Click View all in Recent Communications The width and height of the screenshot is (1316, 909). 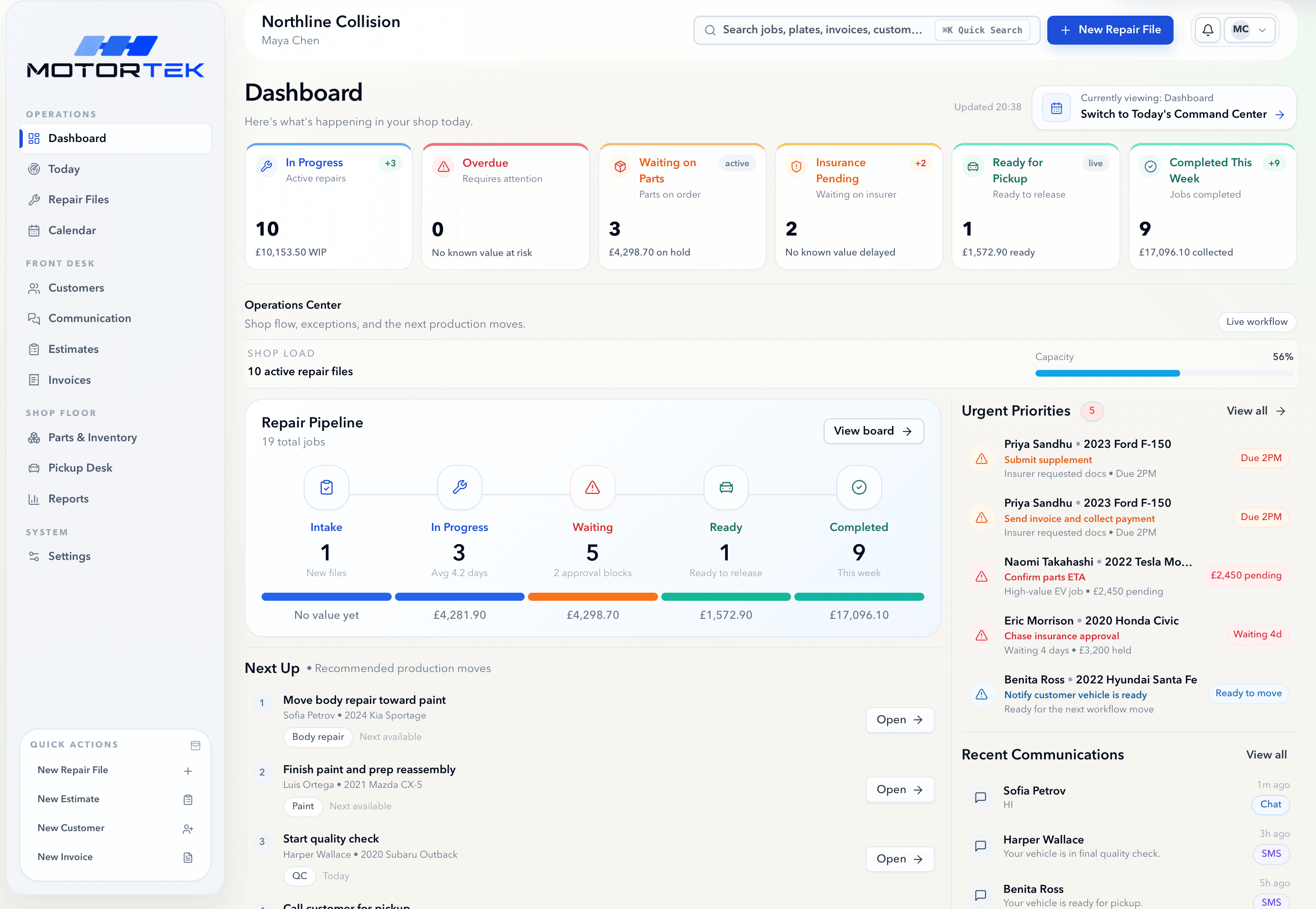click(x=1266, y=755)
